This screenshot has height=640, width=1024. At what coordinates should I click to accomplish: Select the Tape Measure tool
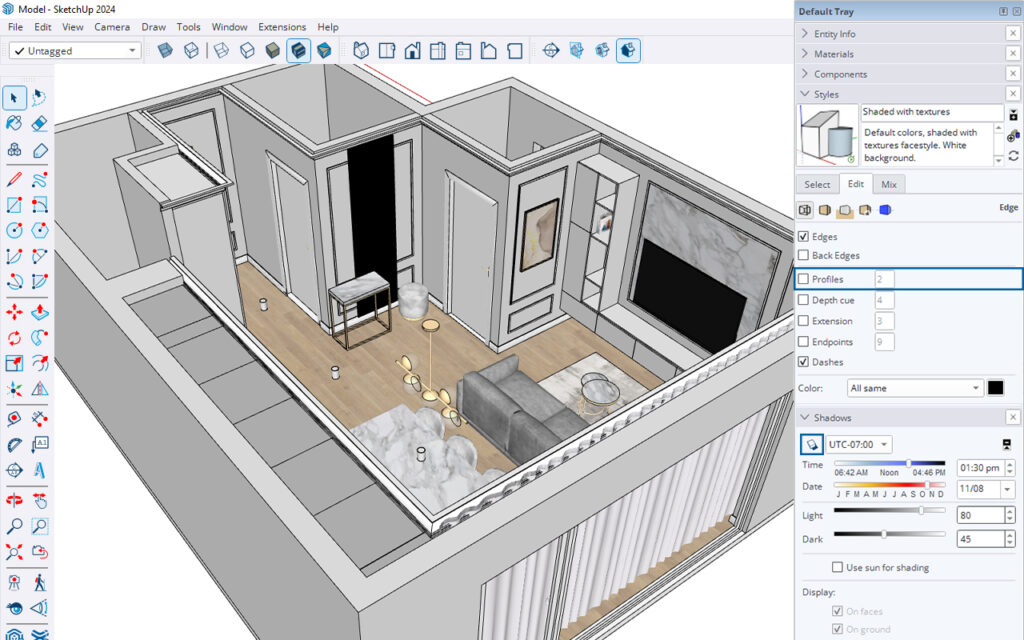14,418
